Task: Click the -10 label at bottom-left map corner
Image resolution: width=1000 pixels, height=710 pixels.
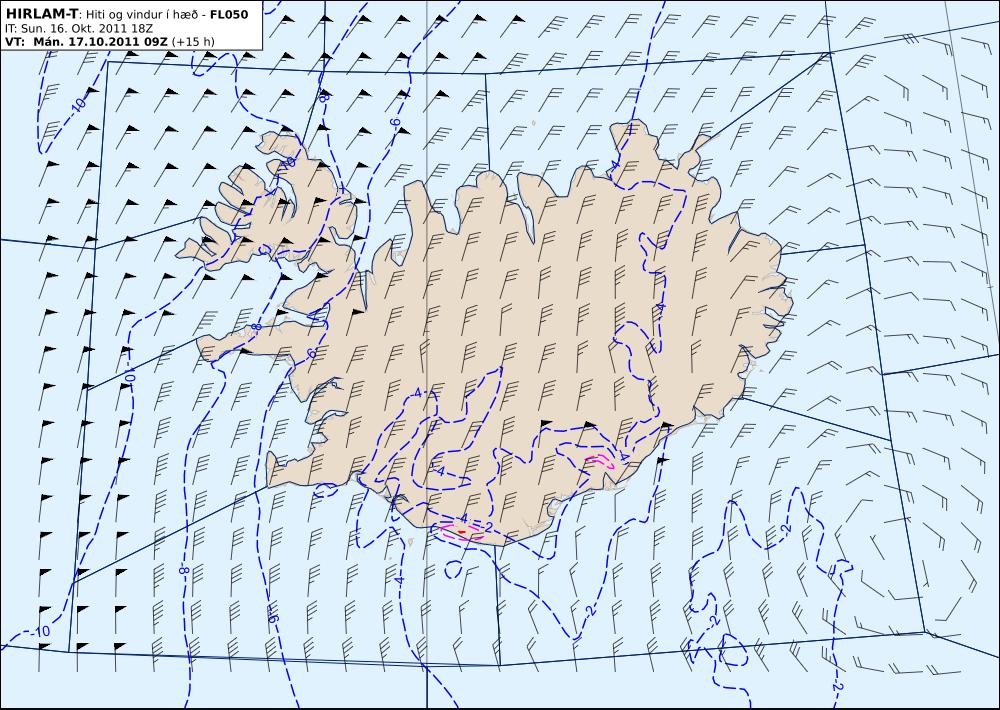Action: (40, 632)
